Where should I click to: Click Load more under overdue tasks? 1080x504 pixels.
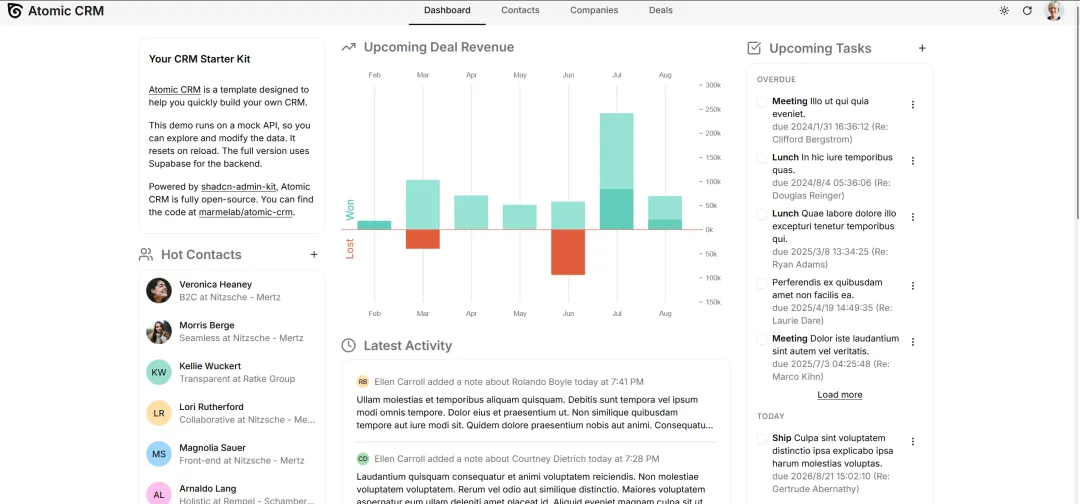point(840,395)
